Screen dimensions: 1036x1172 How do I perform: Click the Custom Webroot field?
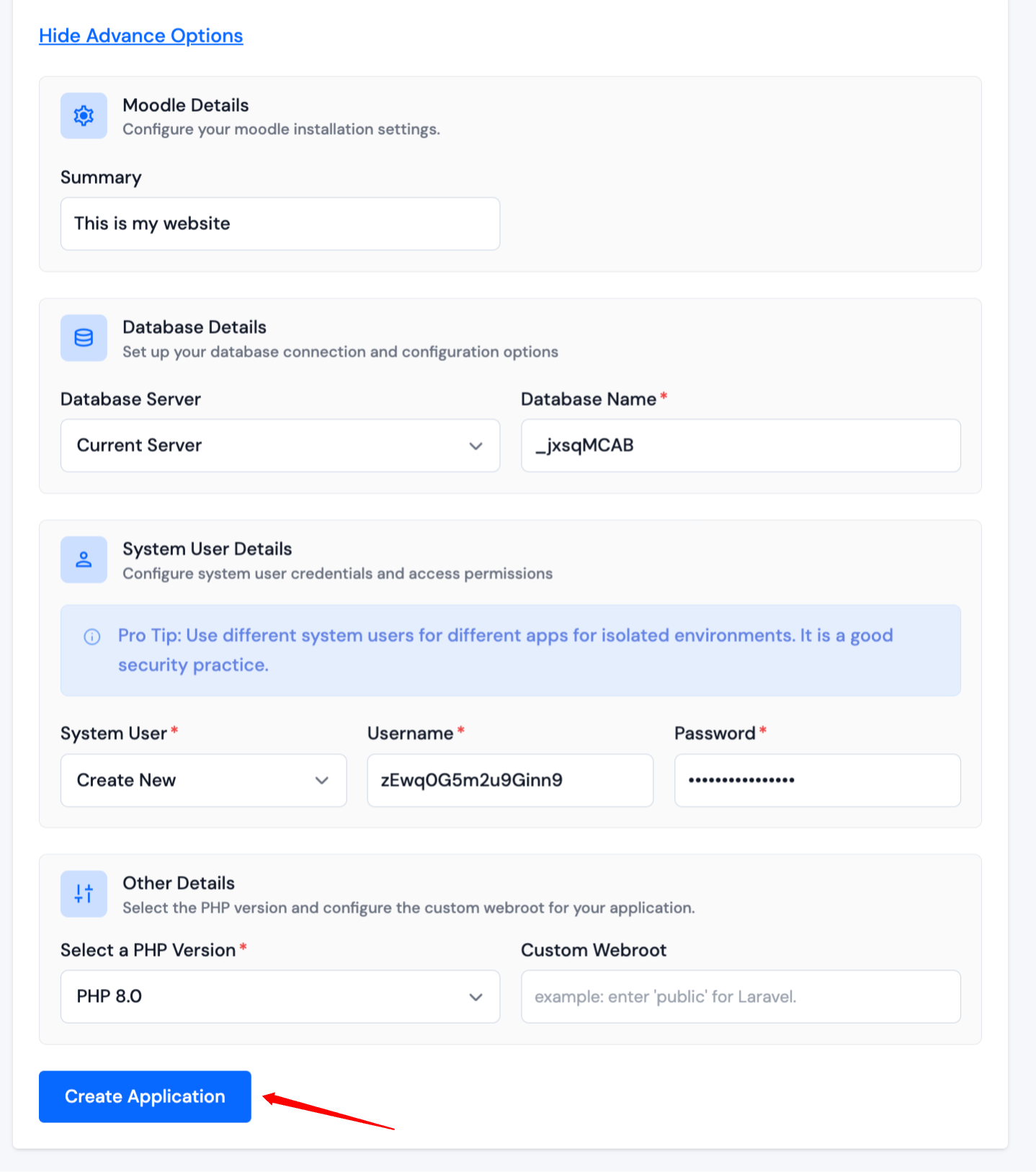point(741,996)
